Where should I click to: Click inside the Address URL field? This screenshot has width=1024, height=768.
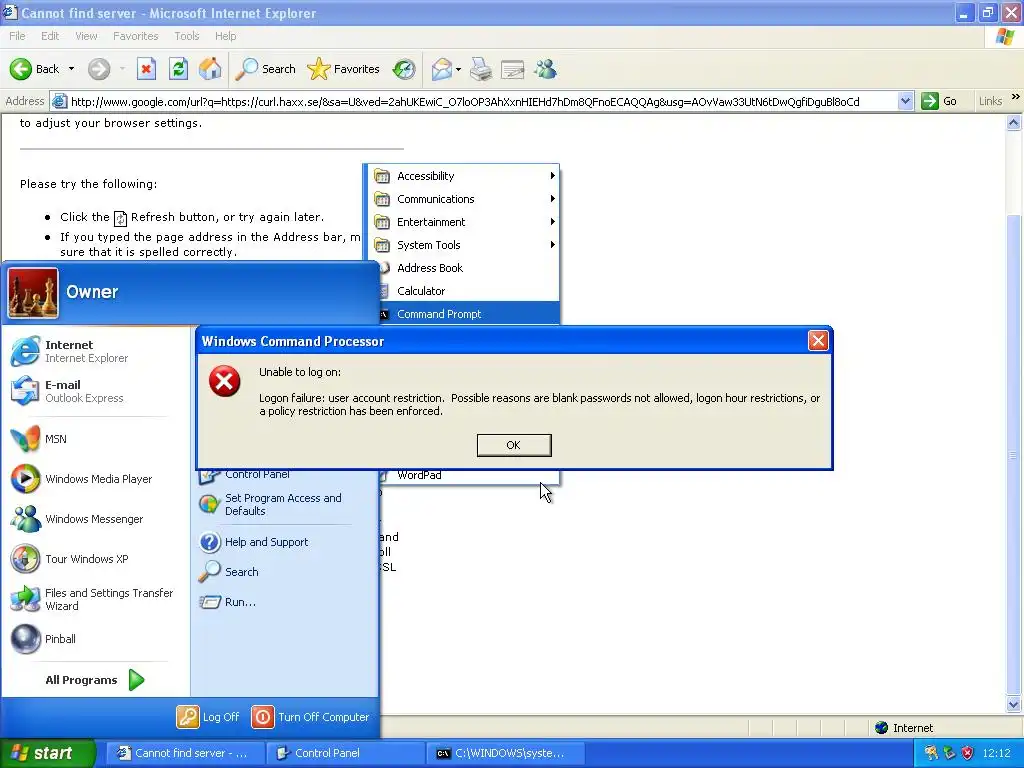481,101
